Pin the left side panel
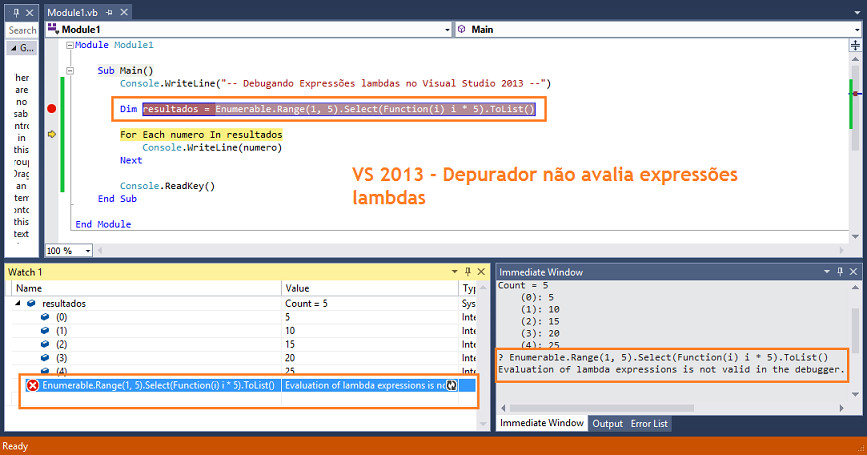867x455 pixels. click(x=16, y=12)
